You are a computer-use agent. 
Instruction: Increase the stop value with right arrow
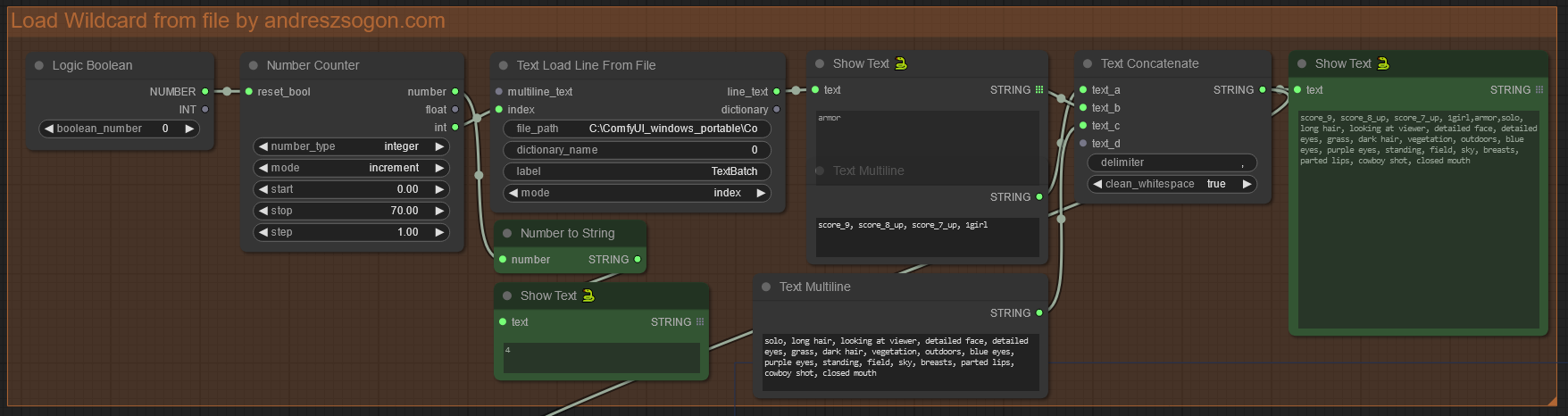point(439,211)
